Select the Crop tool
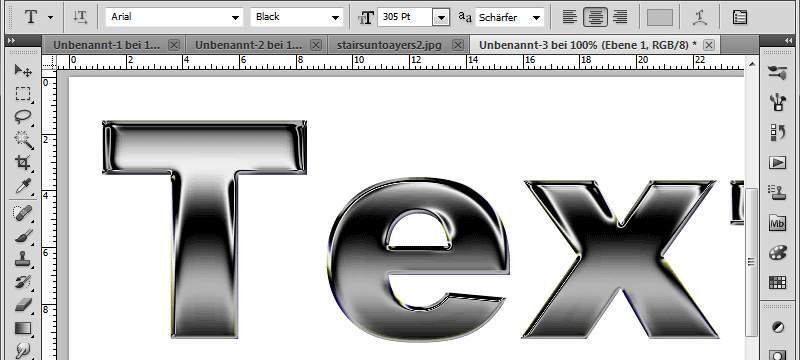 22,163
